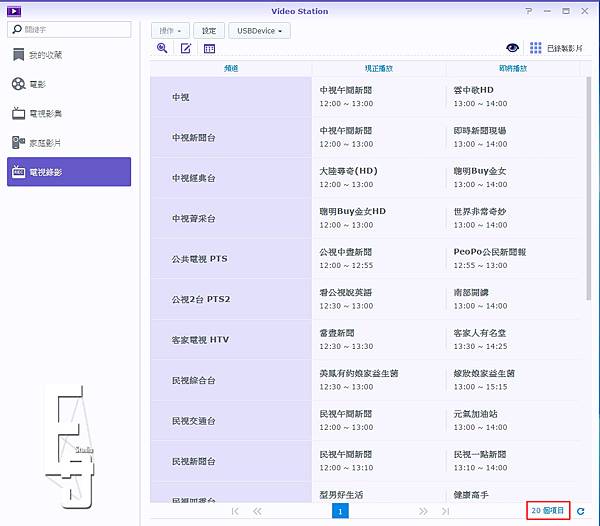
Task: Click upcoming program 客家人有名堂
Action: 480,333
